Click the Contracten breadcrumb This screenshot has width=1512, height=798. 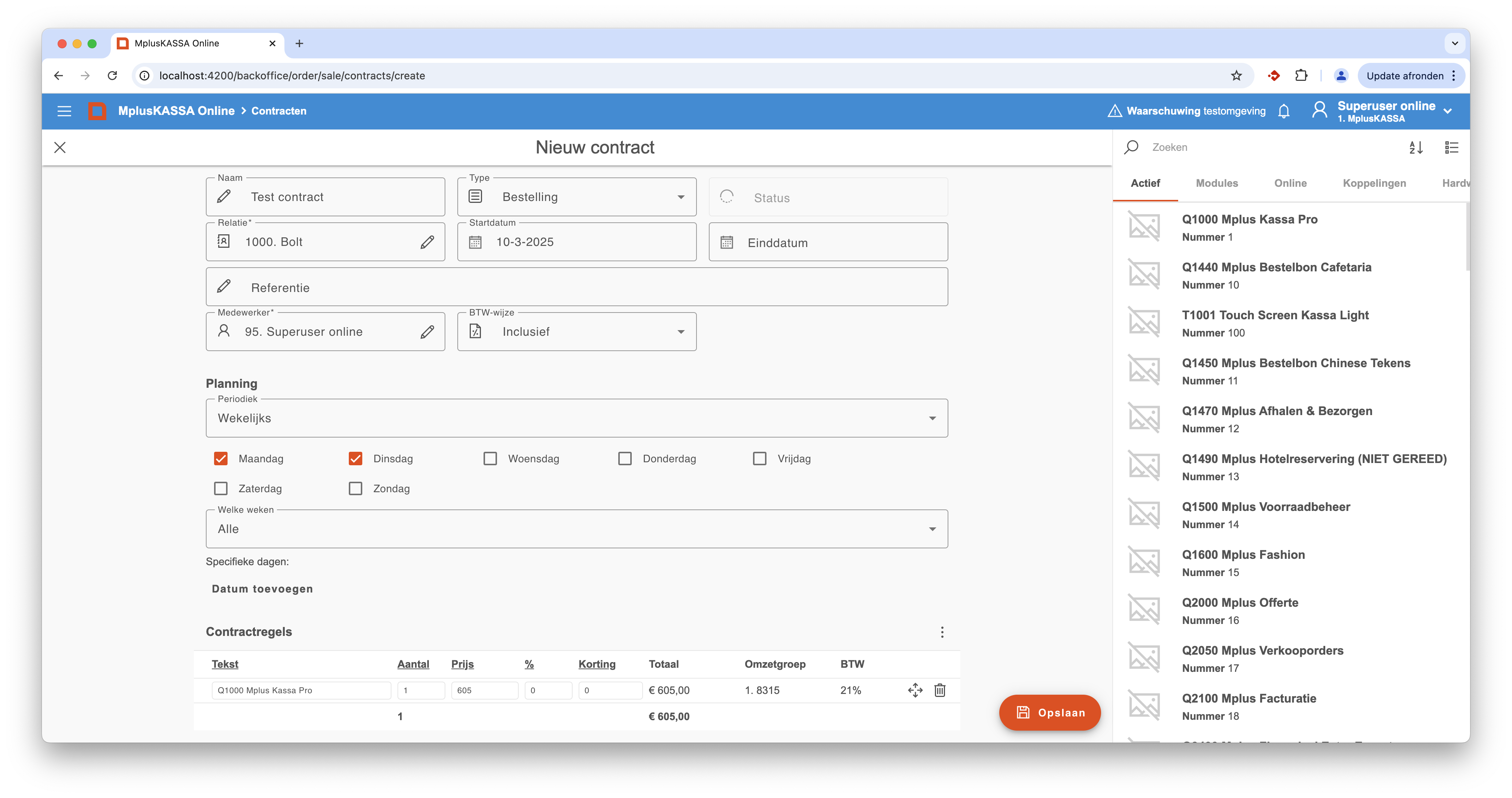point(279,111)
